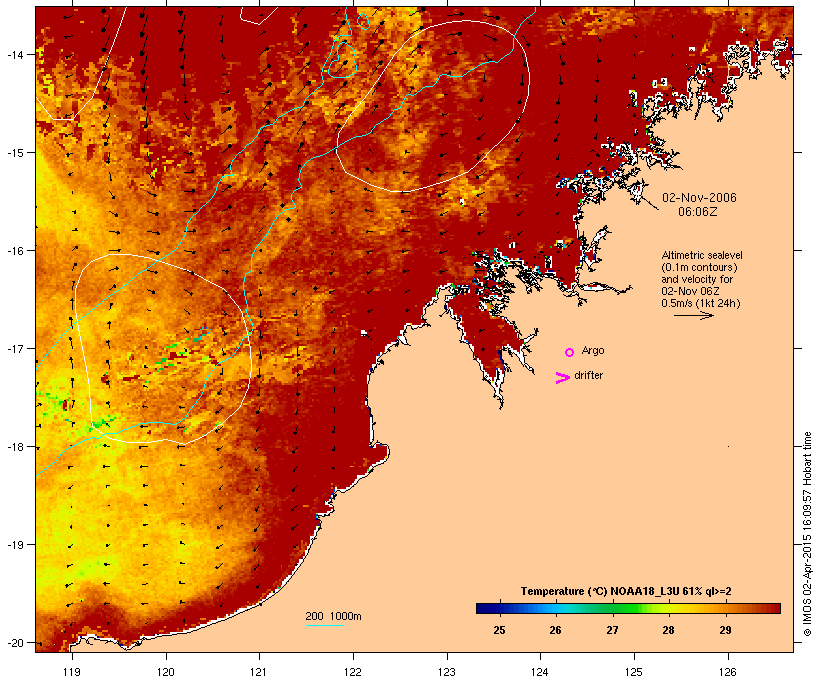The height and width of the screenshot is (680, 820).
Task: Click the longitude axis label 119
Action: pyautogui.click(x=72, y=672)
